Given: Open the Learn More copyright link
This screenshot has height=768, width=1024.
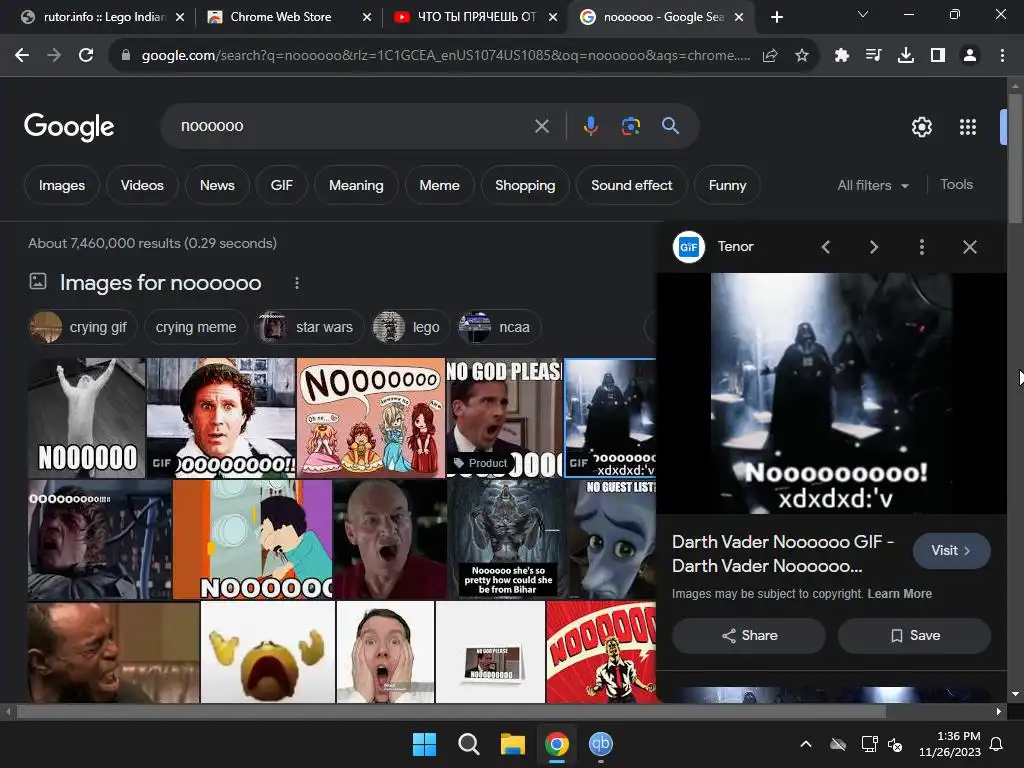Looking at the screenshot, I should [899, 594].
